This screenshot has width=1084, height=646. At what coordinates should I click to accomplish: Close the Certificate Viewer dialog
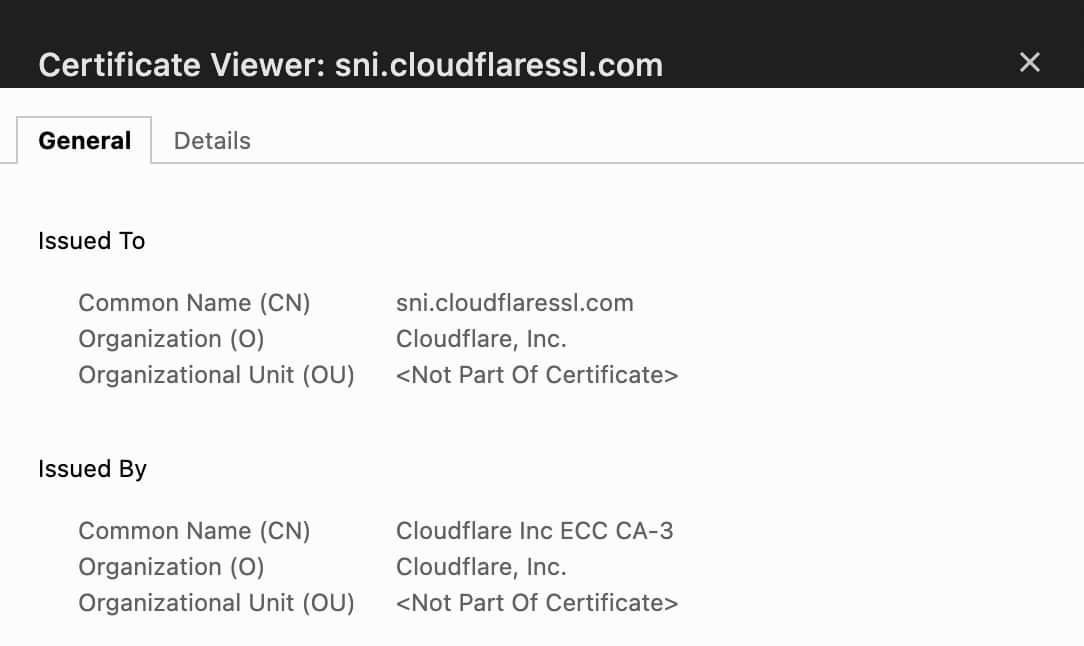1029,63
